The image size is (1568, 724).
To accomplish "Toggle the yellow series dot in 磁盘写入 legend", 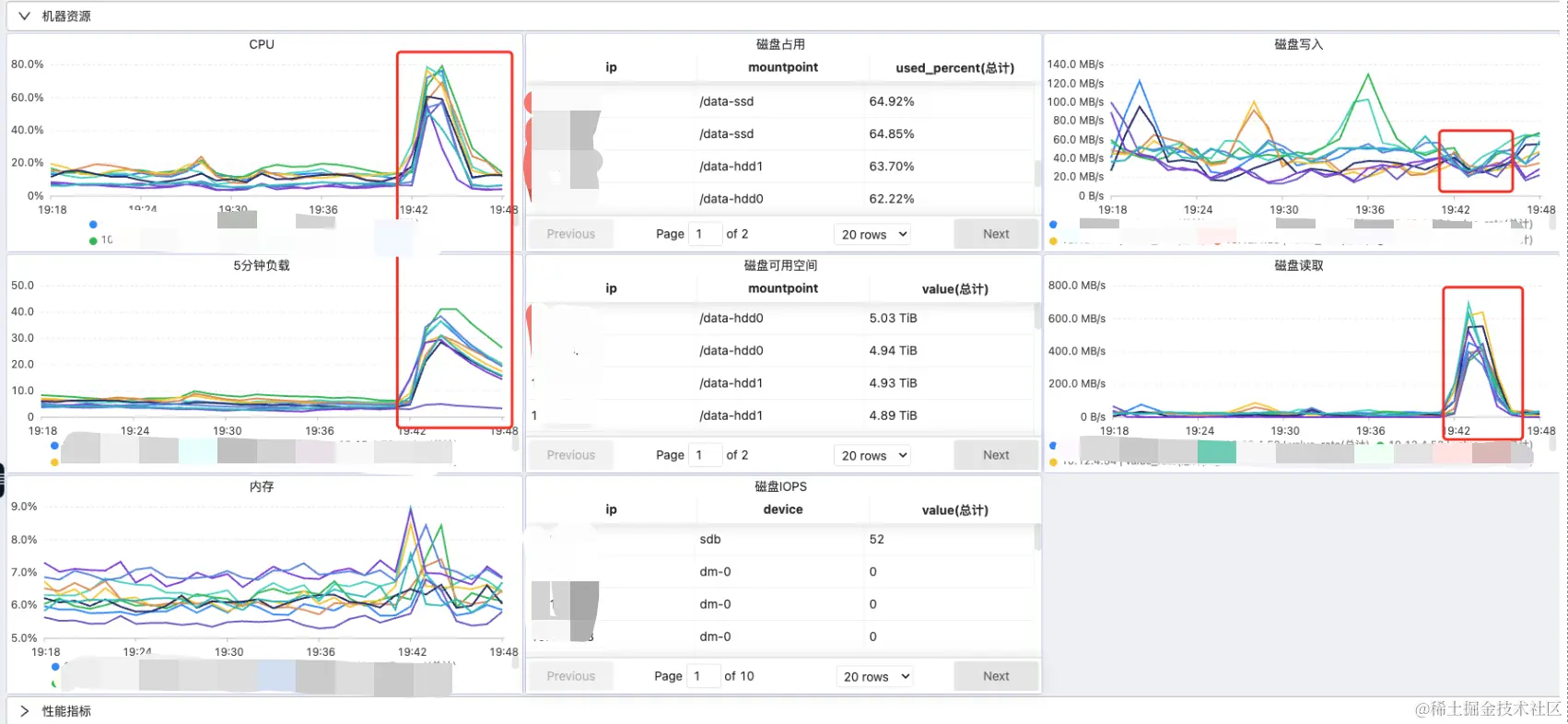I will tap(1053, 241).
